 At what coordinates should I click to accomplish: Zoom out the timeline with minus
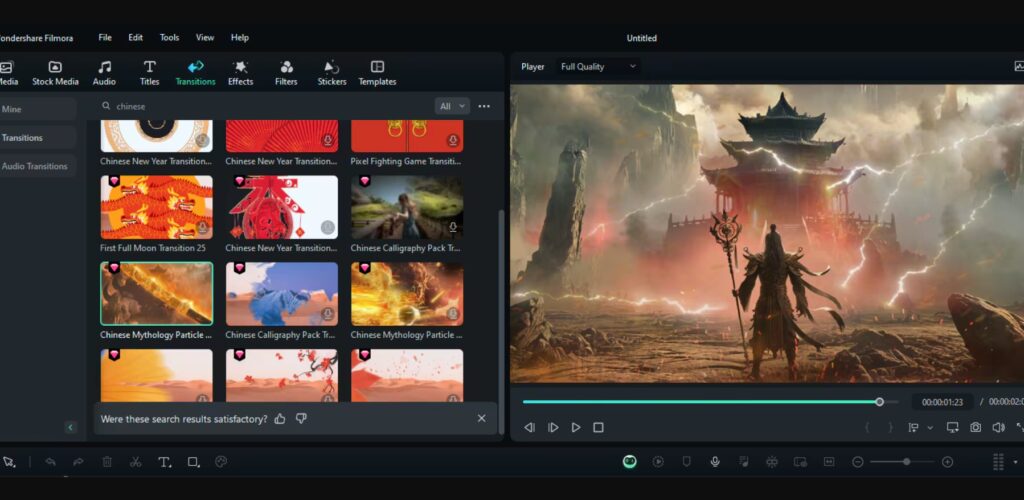point(857,462)
